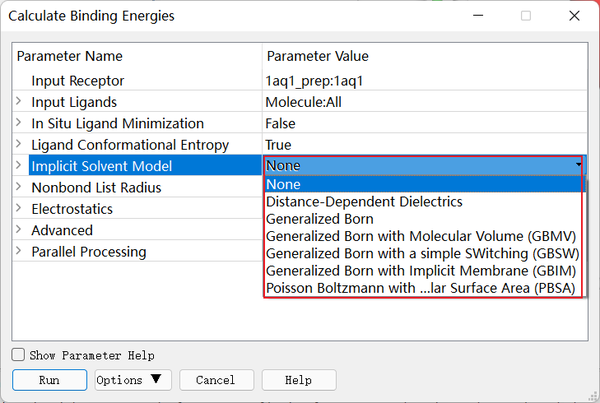Expand the Electrostatics parameter
600x403 pixels.
[x=19, y=209]
